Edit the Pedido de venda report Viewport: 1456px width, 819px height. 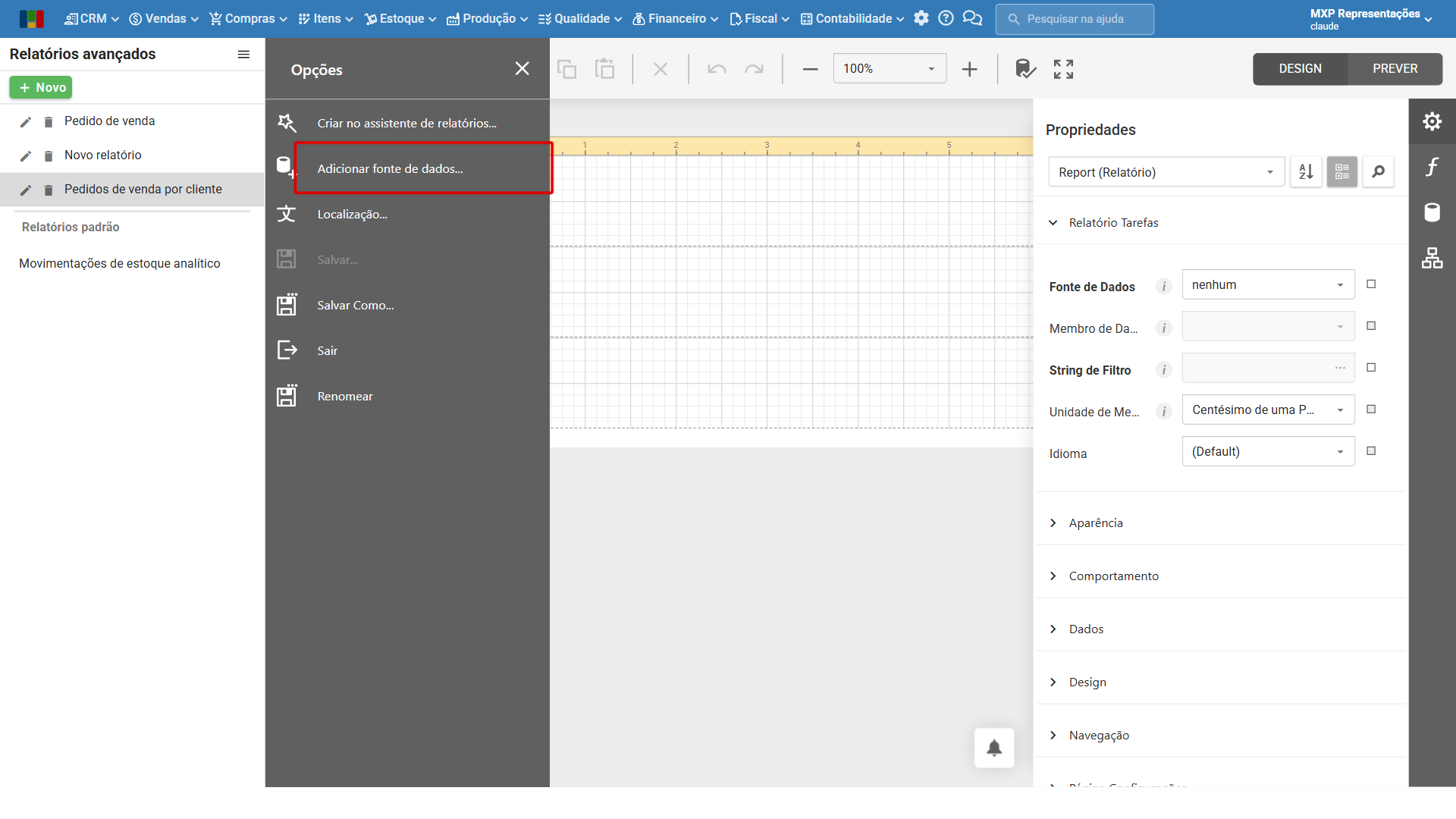(x=26, y=121)
